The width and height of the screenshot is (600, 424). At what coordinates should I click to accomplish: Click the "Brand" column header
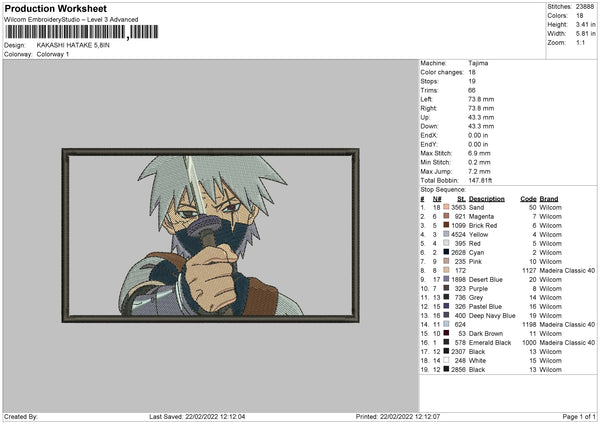tap(549, 199)
